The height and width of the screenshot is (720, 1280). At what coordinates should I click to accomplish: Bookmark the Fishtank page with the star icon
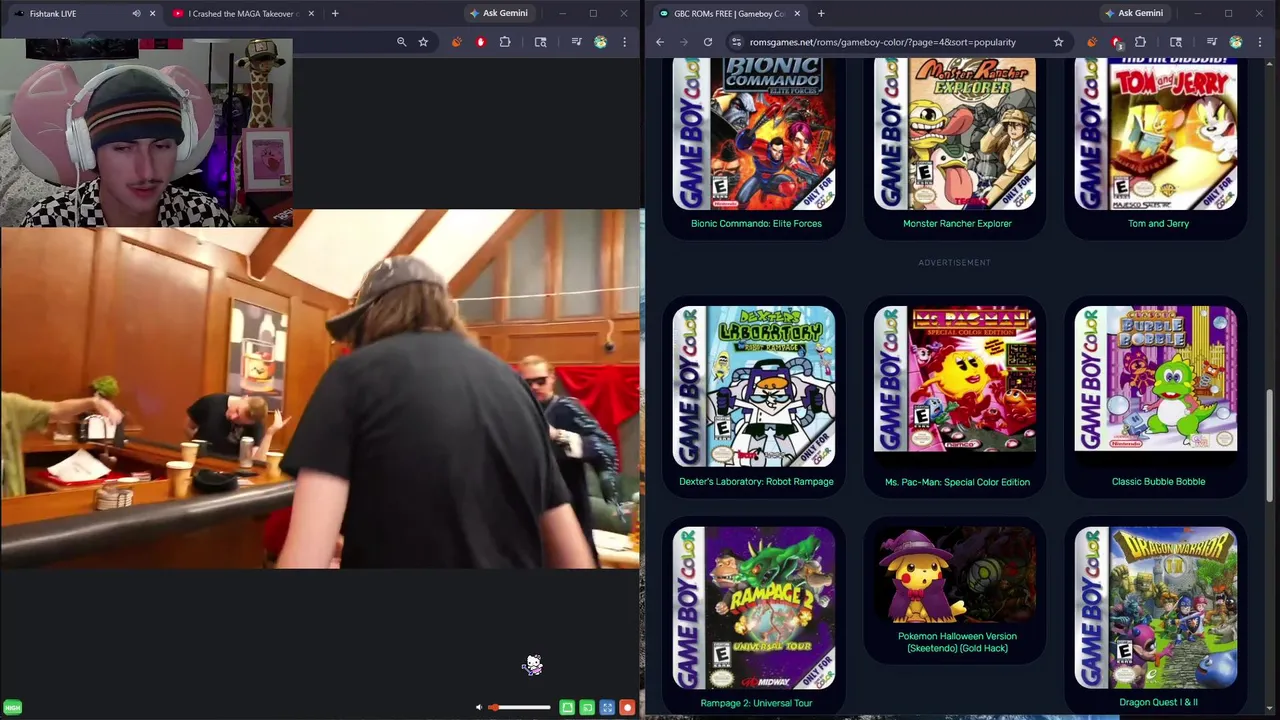(423, 42)
